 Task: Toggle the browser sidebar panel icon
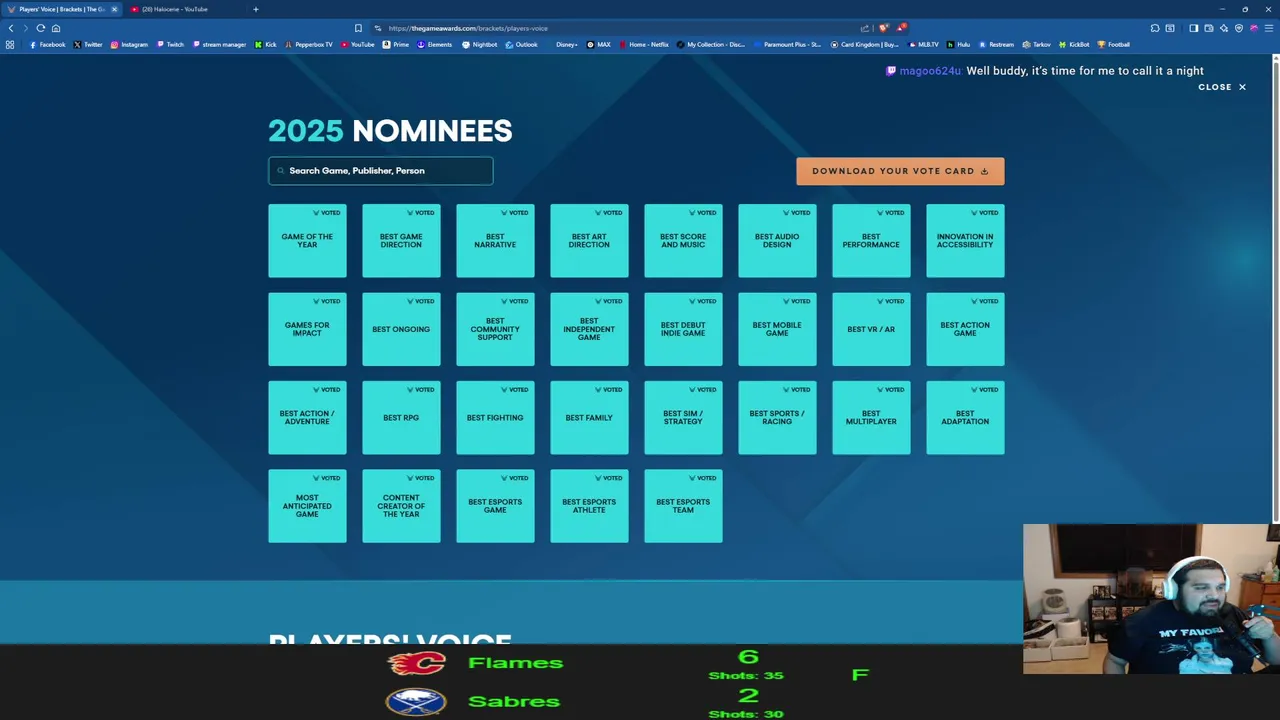[x=1193, y=28]
